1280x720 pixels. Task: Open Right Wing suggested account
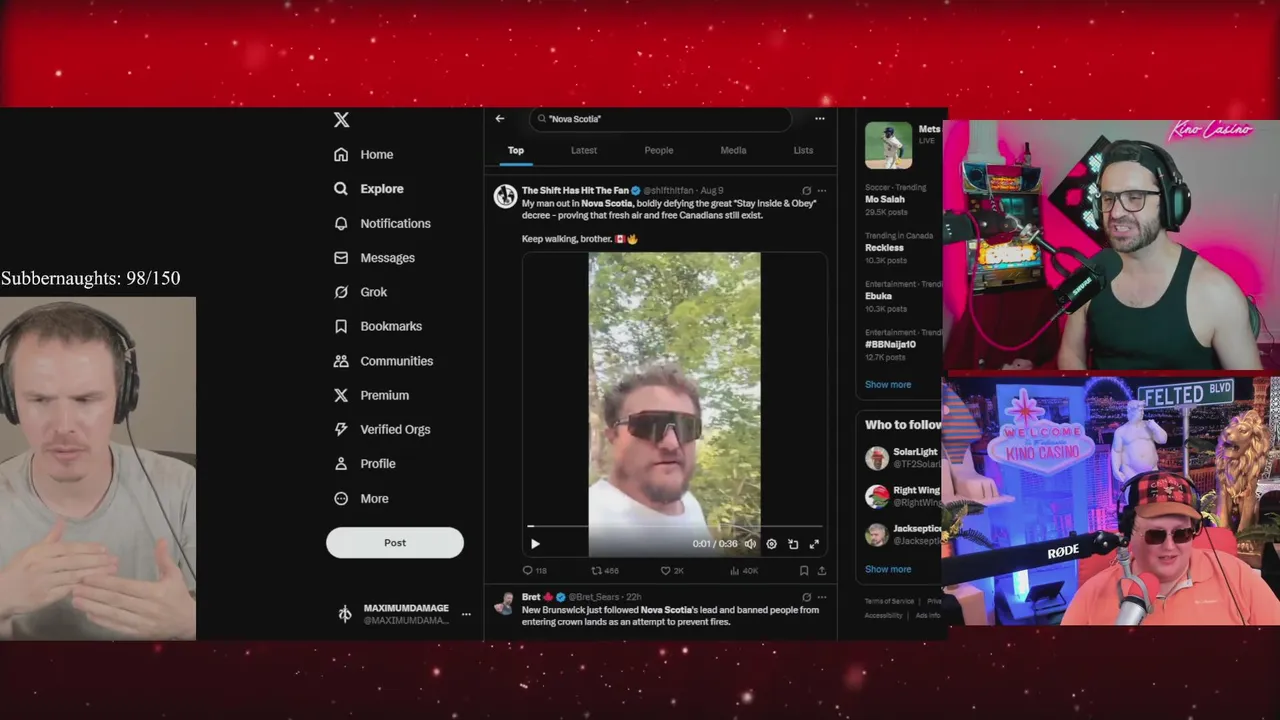pyautogui.click(x=903, y=497)
